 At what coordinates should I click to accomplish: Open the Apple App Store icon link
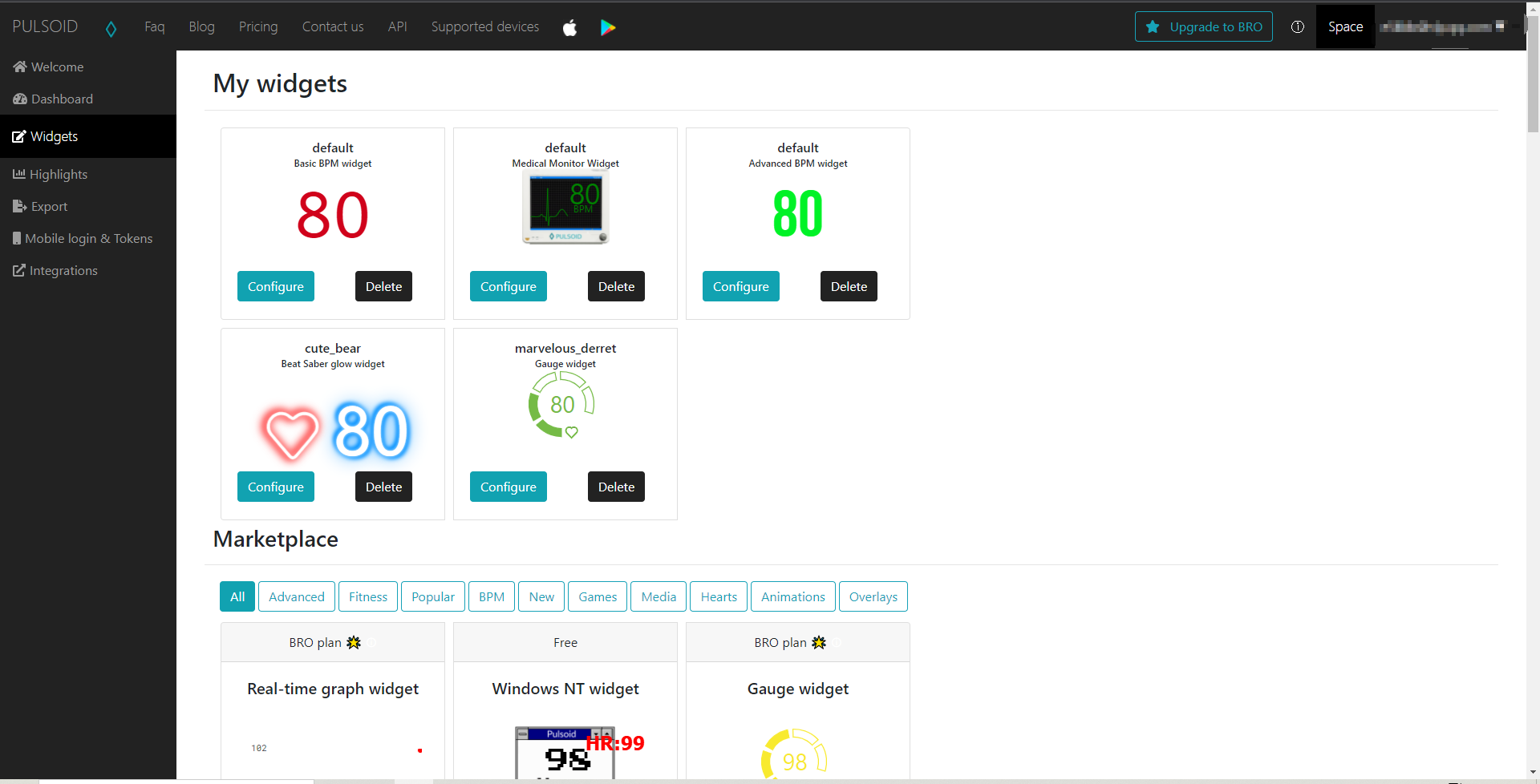tap(569, 27)
